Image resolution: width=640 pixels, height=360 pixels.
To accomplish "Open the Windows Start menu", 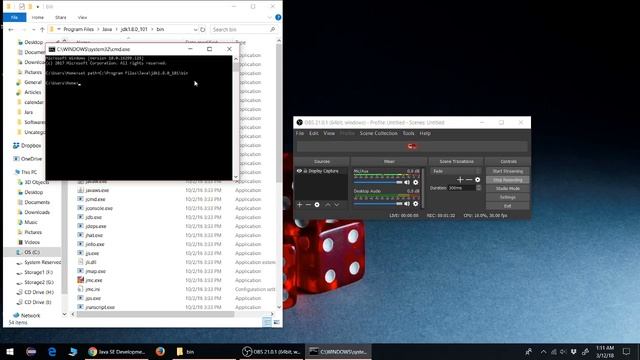I will click(10, 351).
